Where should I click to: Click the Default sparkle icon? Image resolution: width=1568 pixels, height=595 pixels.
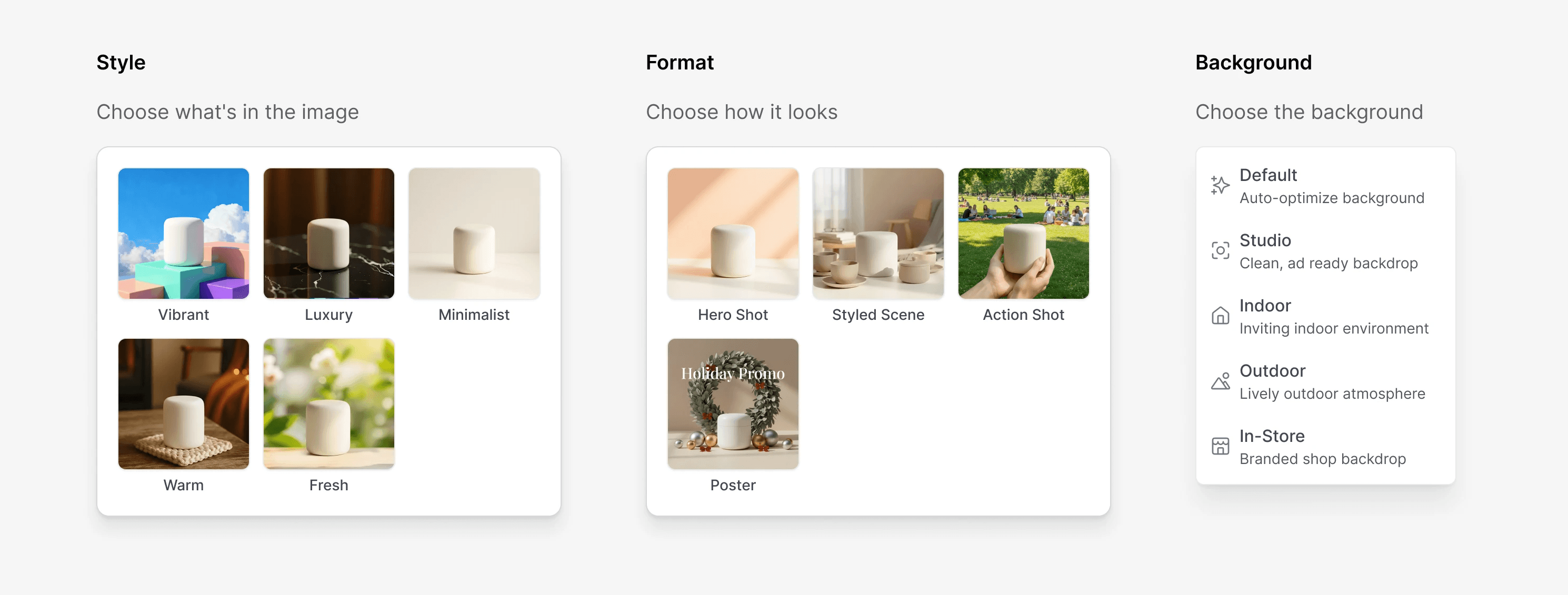pos(1220,186)
